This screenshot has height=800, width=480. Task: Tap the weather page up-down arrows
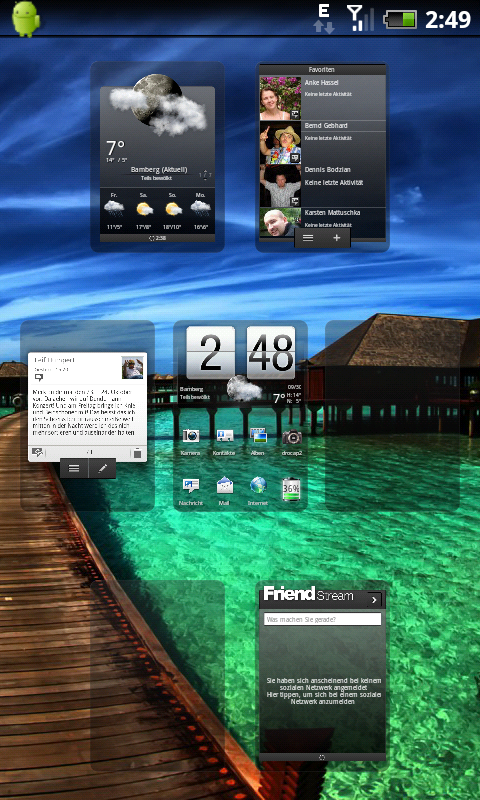[206, 175]
